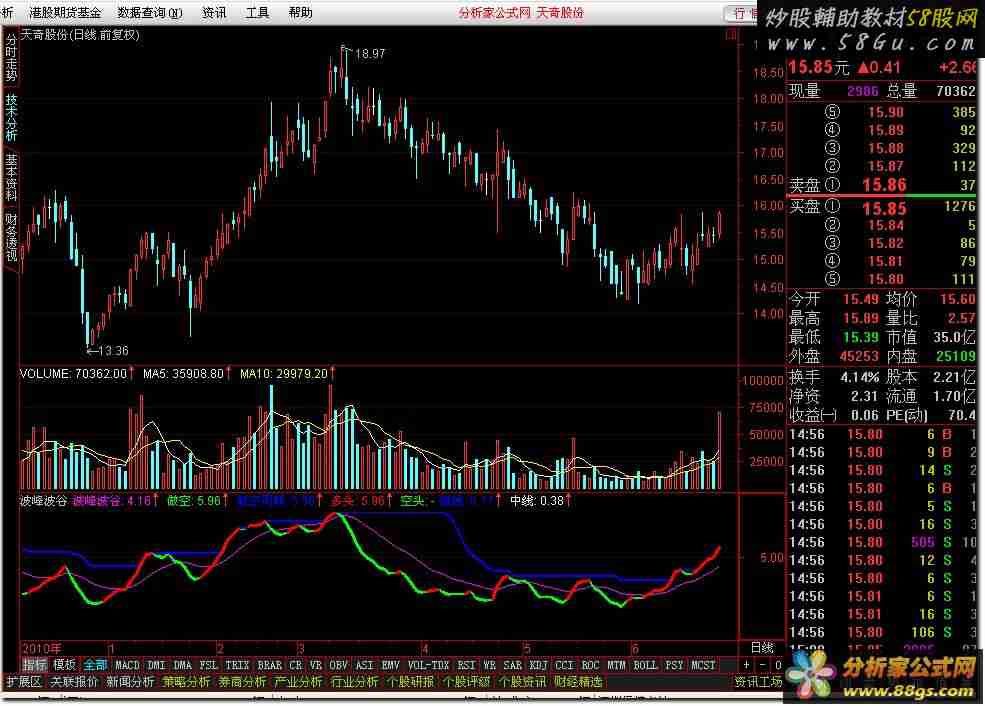Open the 策略分析 tab

pyautogui.click(x=187, y=682)
